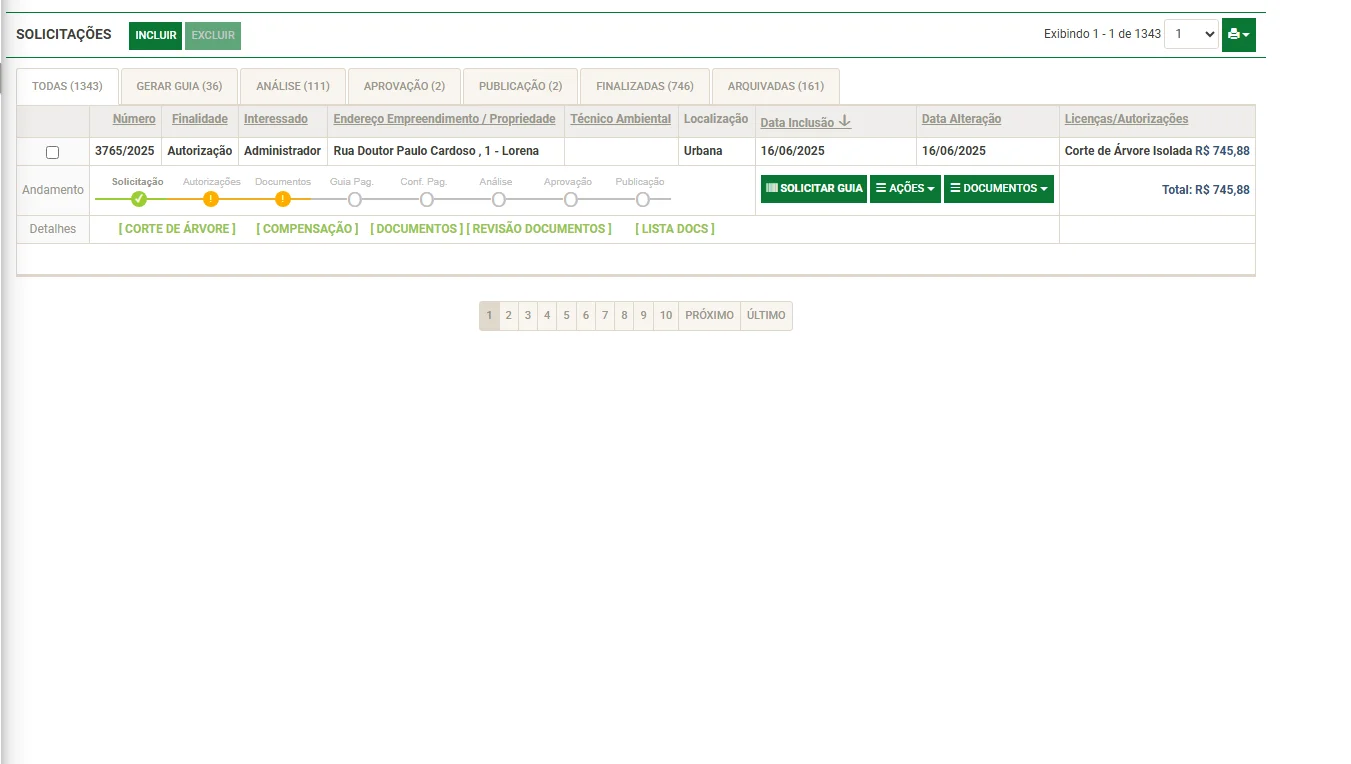Click the Documentos warning step icon
The image size is (1351, 764).
tap(283, 199)
